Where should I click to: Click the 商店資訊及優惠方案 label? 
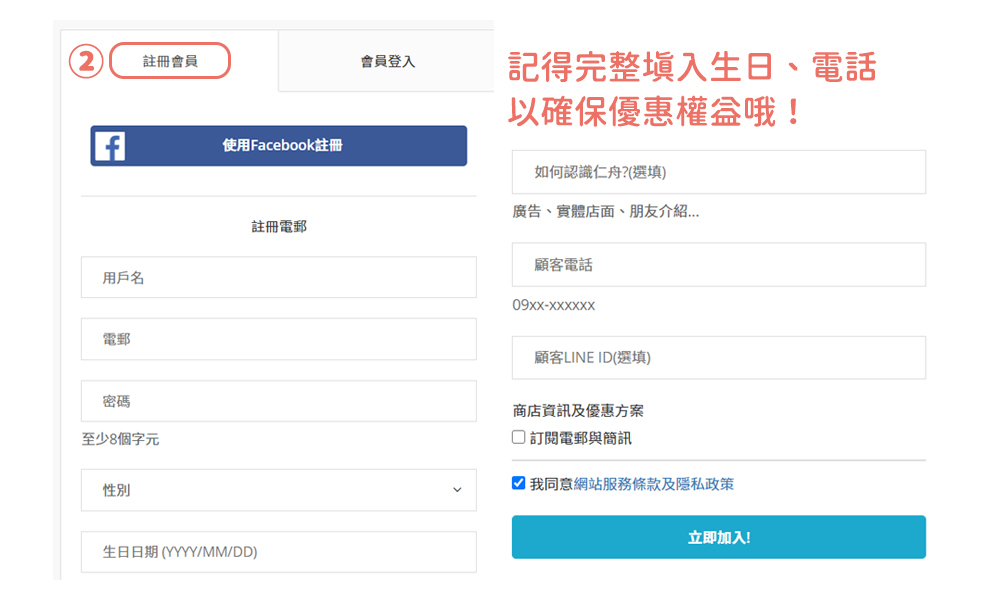[x=578, y=411]
